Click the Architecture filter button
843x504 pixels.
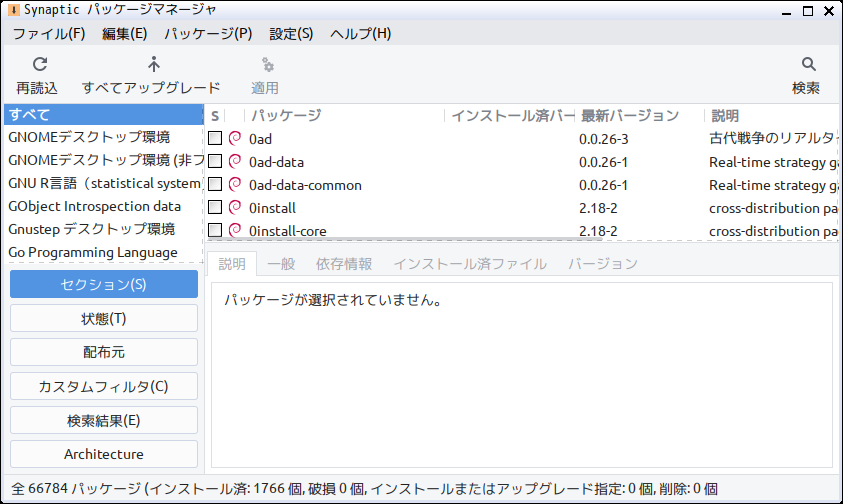[104, 454]
